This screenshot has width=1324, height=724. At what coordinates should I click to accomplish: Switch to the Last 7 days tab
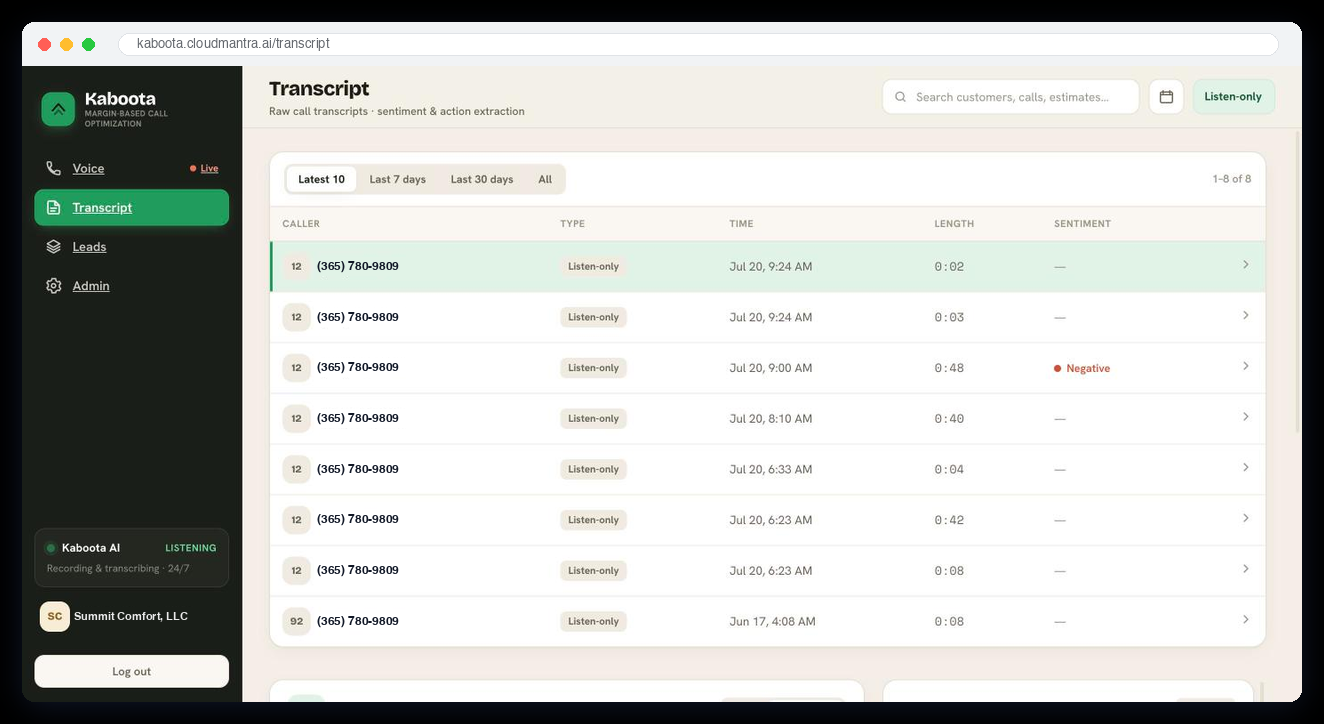[x=397, y=179]
